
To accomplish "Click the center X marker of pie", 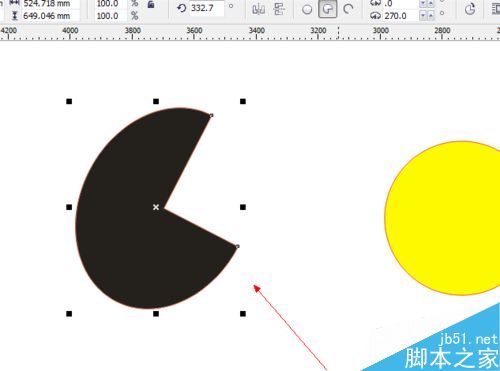I will (156, 207).
